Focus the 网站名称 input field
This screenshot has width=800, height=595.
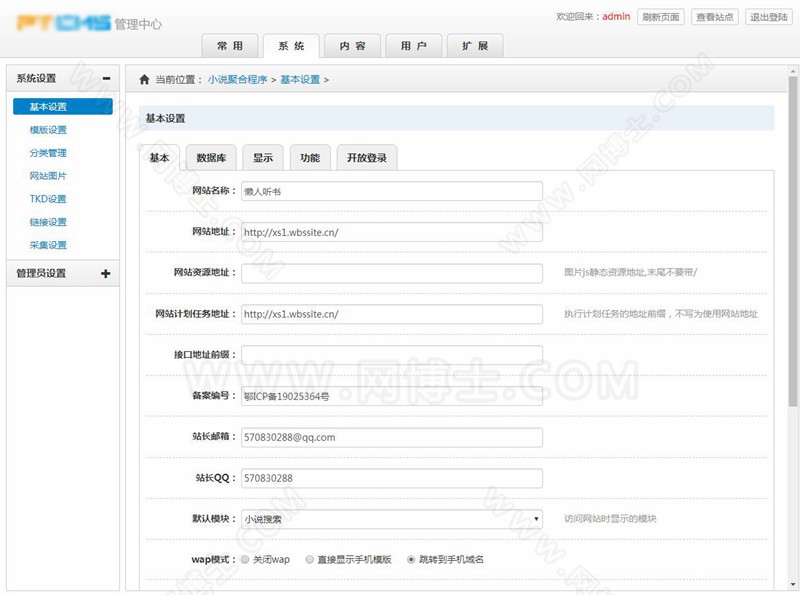tap(391, 191)
